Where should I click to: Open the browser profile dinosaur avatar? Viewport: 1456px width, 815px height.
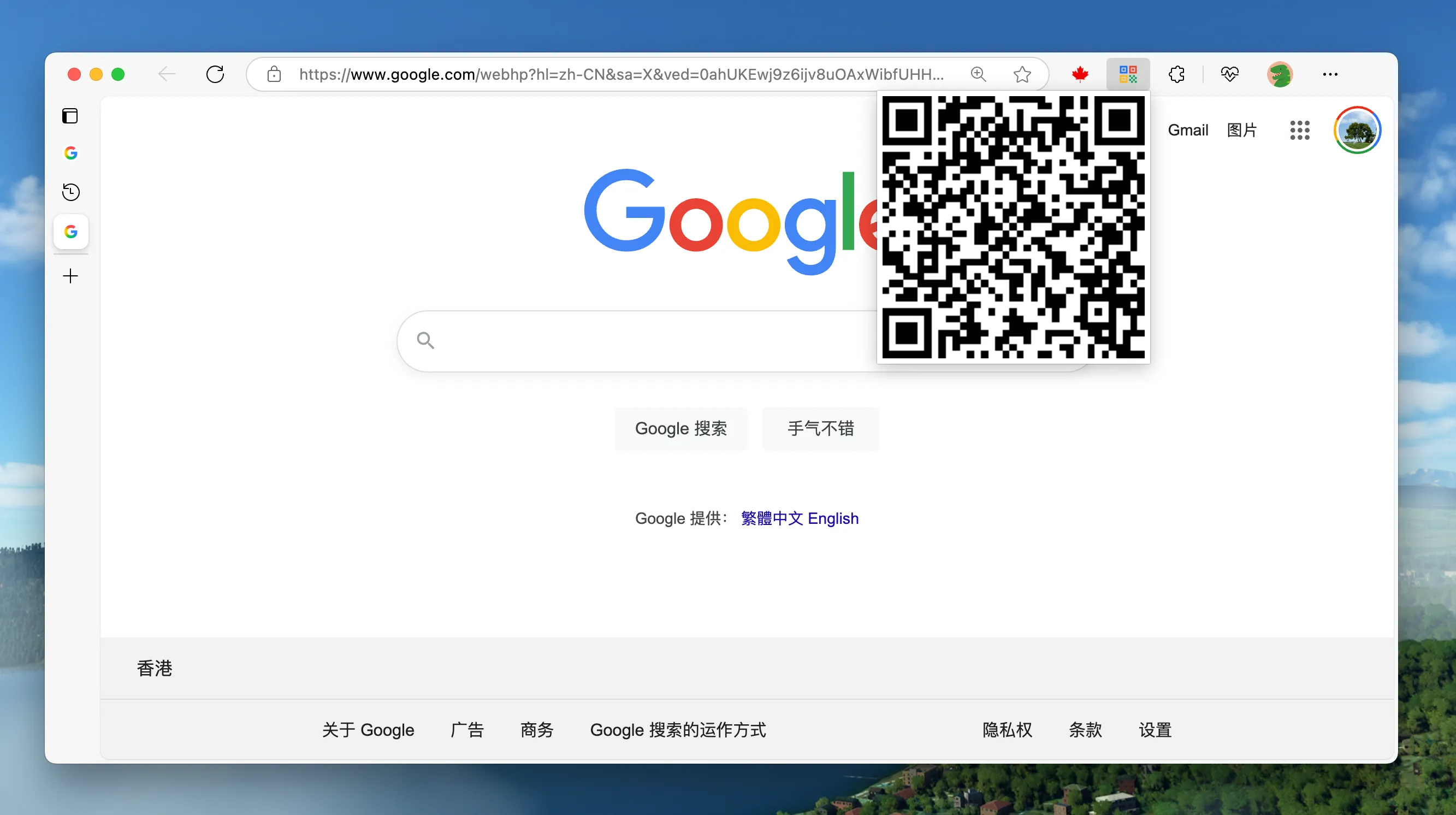[x=1280, y=74]
